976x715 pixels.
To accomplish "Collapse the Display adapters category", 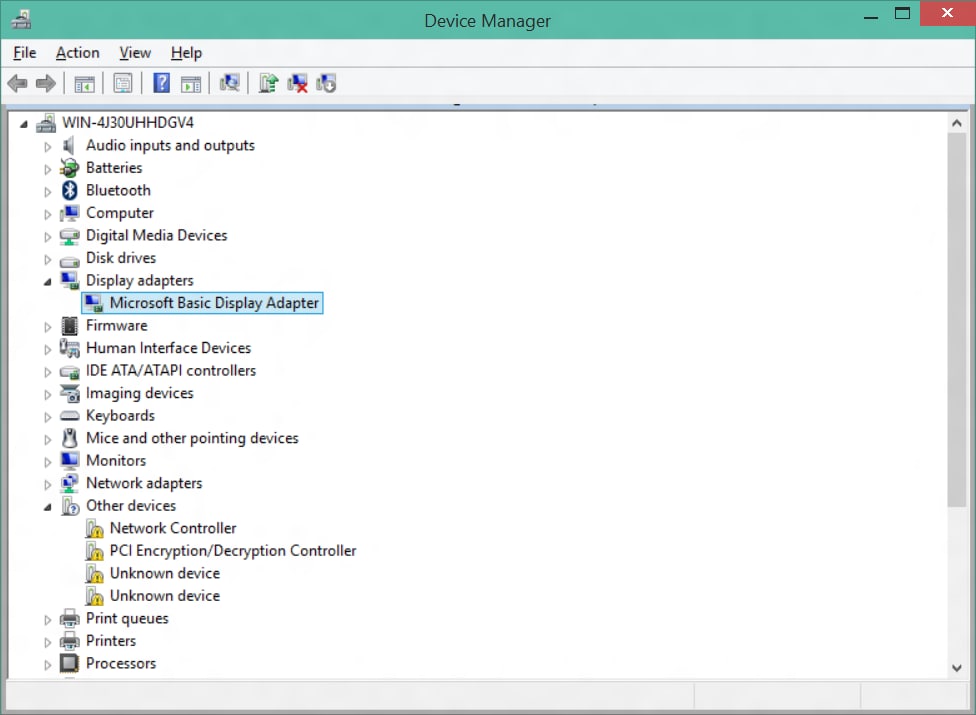I will (x=47, y=282).
